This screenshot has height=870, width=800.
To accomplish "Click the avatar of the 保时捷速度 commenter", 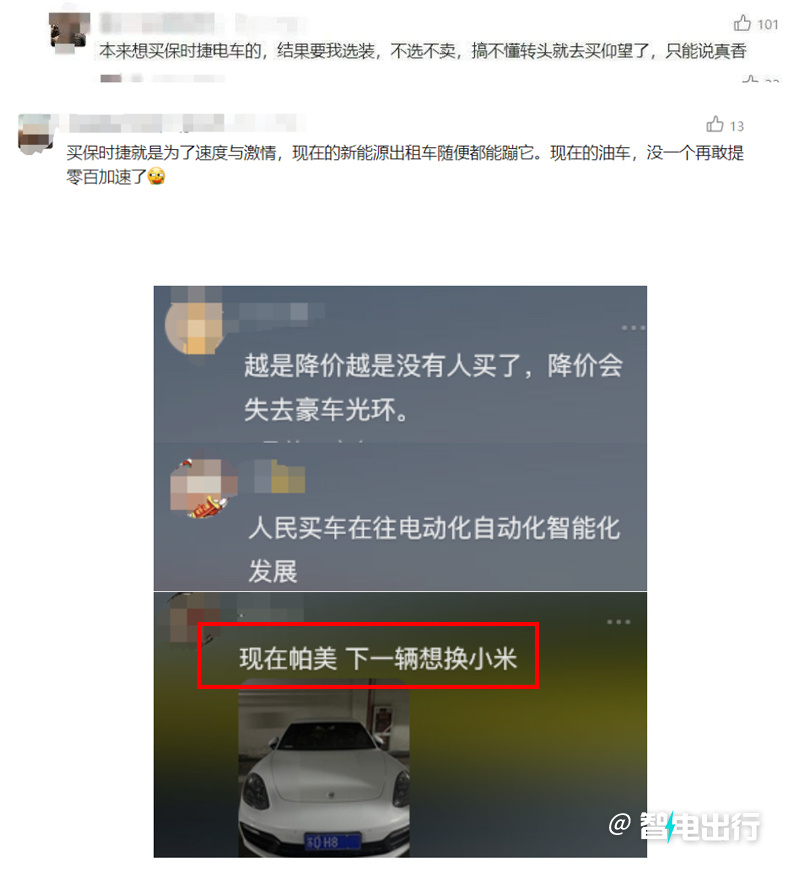I will (36, 134).
